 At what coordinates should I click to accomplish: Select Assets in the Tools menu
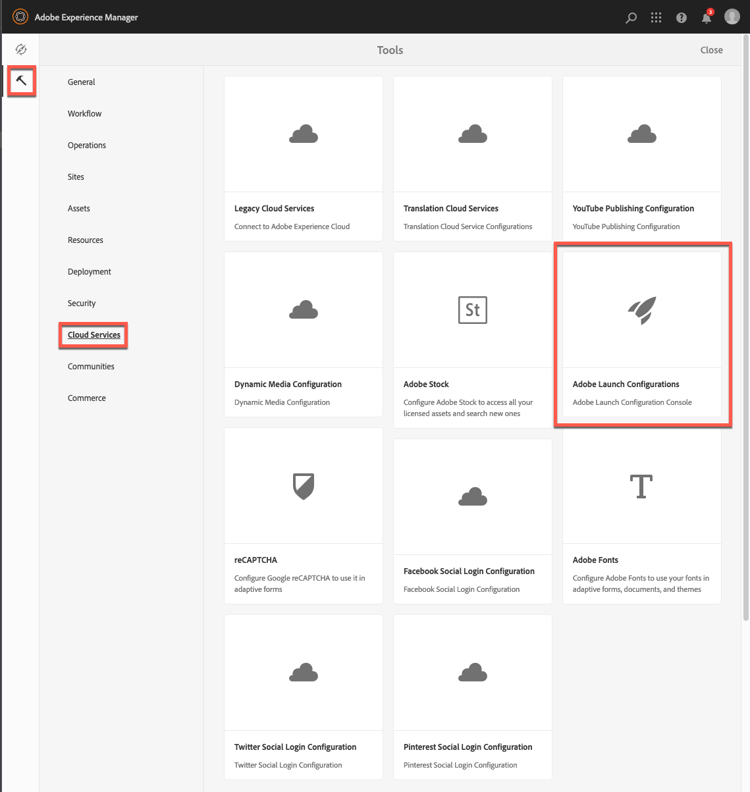pos(79,209)
